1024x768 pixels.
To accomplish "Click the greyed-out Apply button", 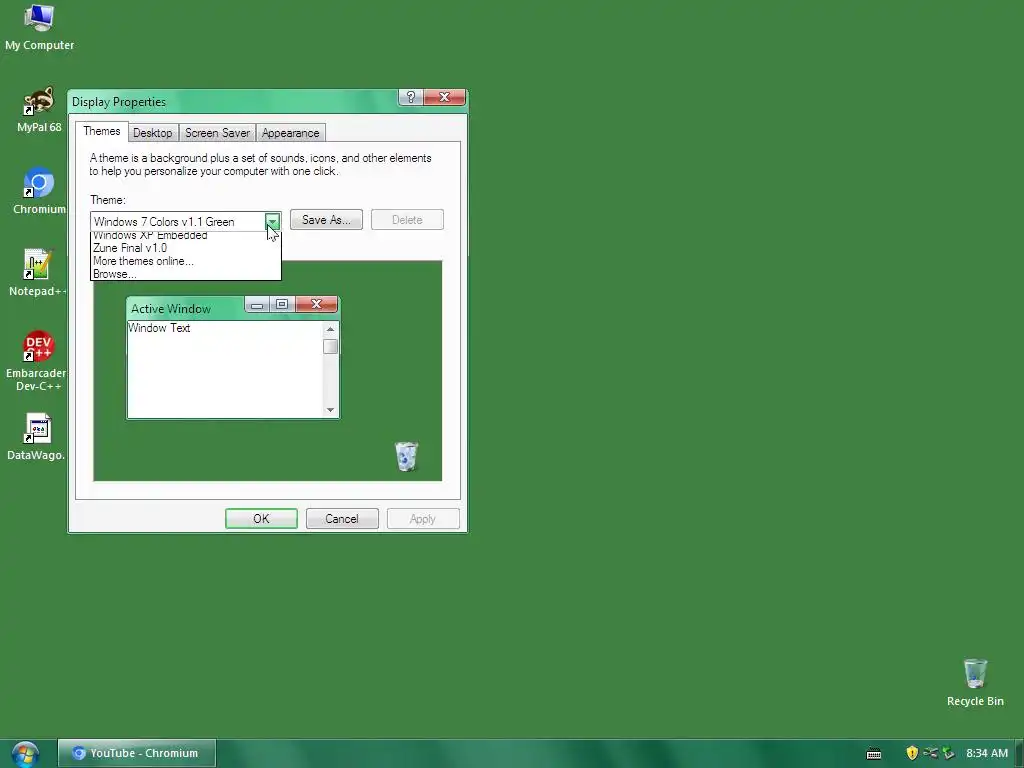I will point(423,519).
